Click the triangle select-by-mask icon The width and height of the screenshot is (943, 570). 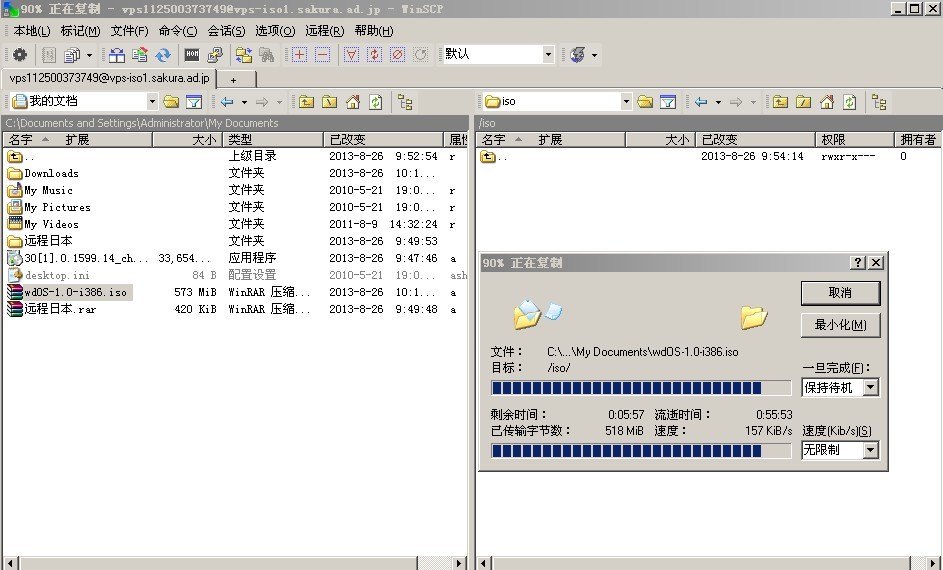[x=351, y=55]
